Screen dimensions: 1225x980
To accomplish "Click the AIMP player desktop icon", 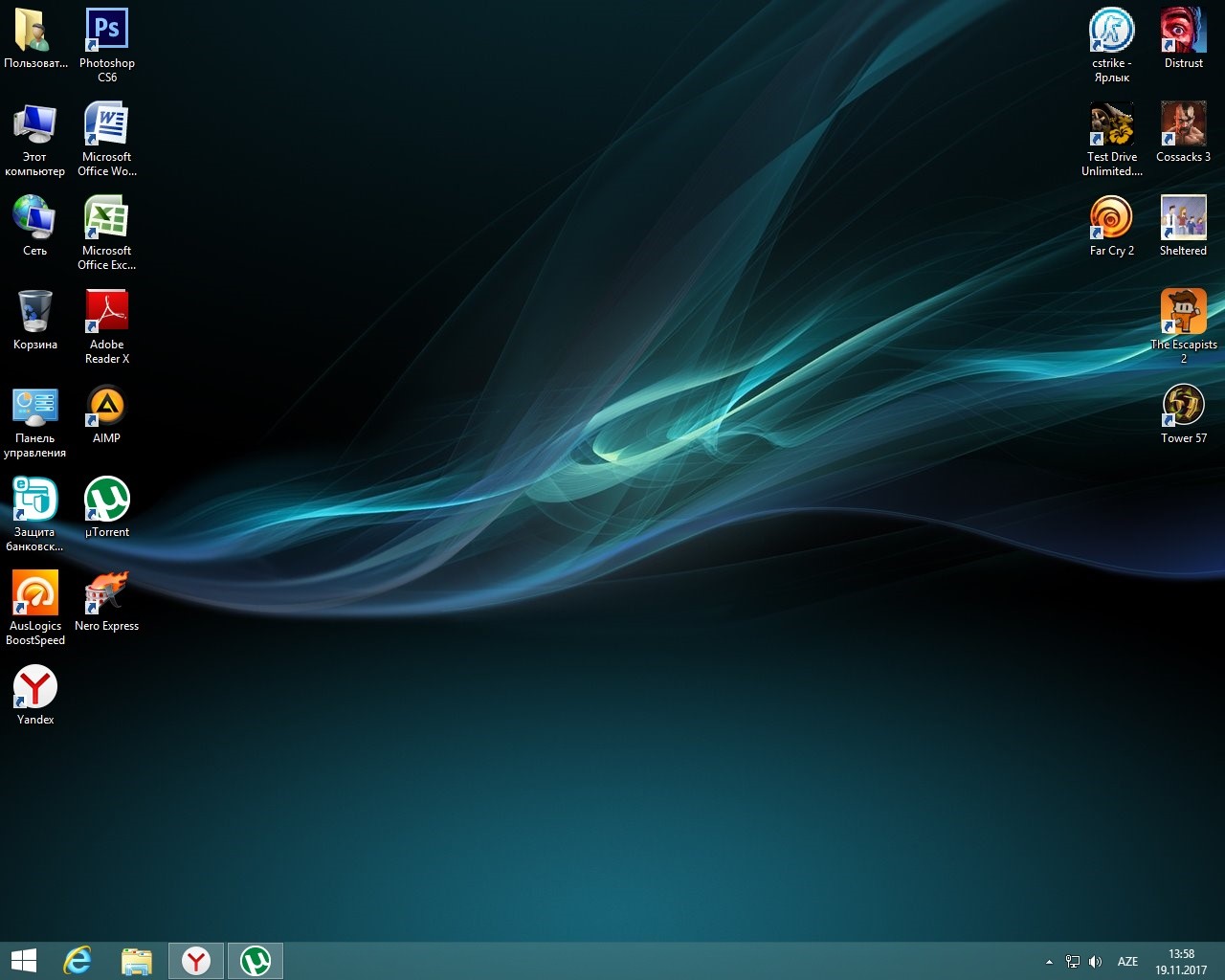I will 106,406.
